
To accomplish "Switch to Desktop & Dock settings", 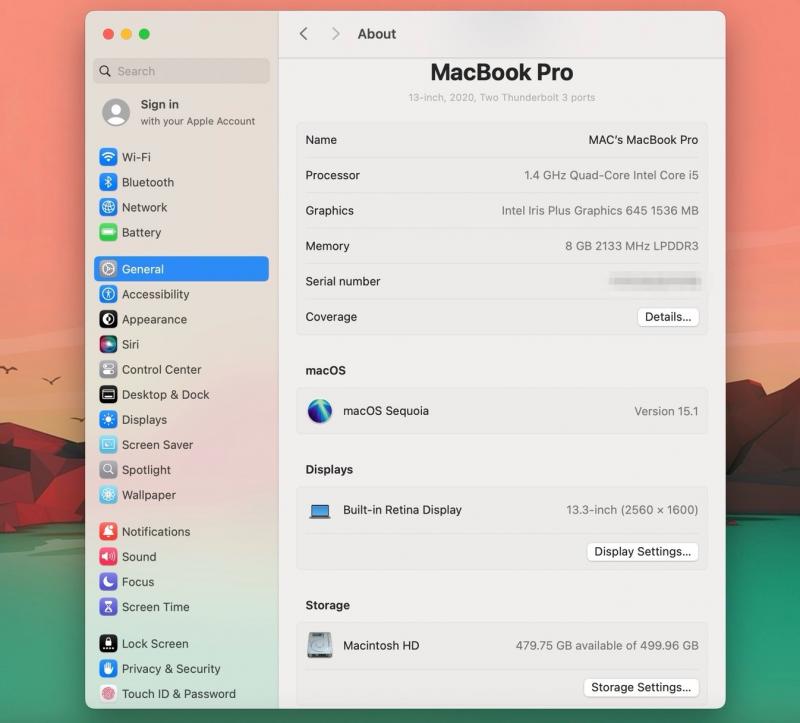I will 182,394.
